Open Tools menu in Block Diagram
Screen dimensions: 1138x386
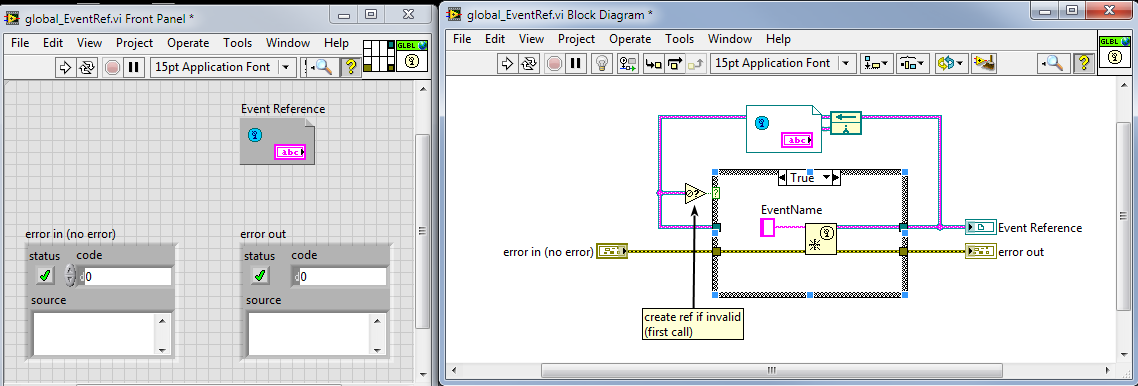point(679,38)
